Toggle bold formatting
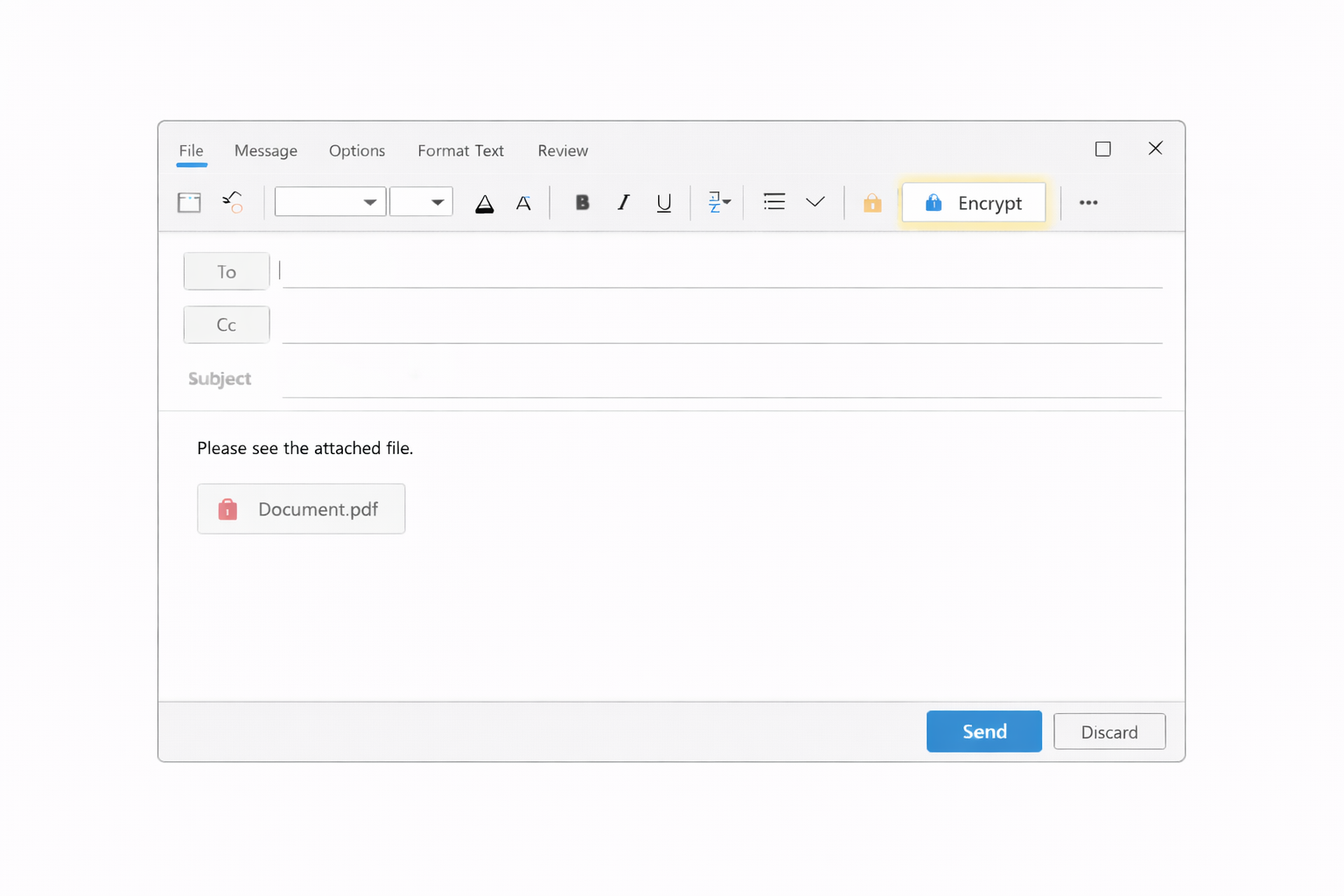 (582, 203)
